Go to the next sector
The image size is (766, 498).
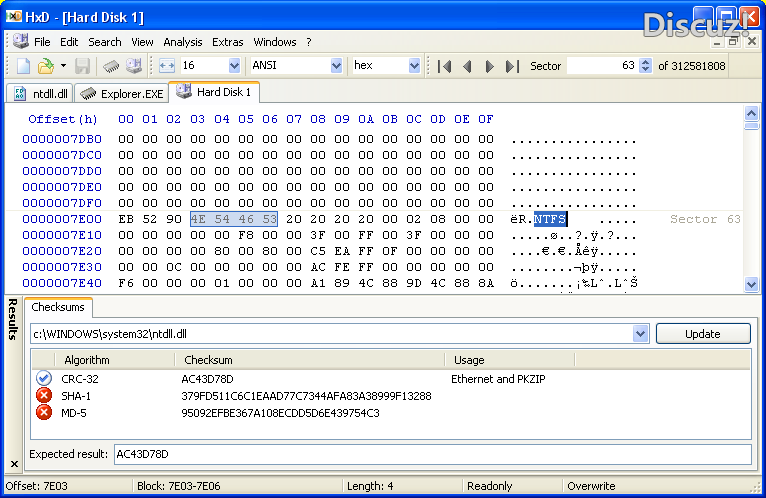(489, 66)
